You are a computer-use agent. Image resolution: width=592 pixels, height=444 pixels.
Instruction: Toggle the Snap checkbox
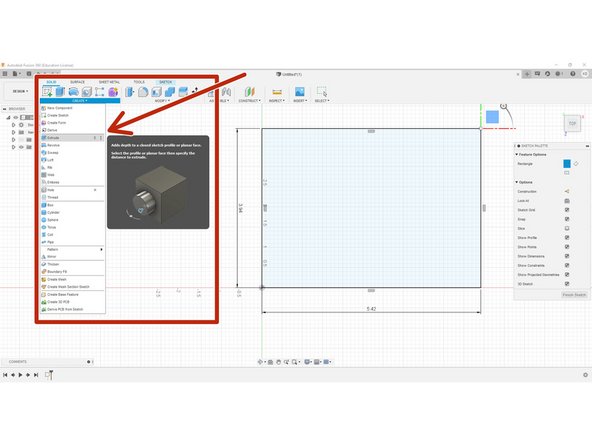[567, 219]
